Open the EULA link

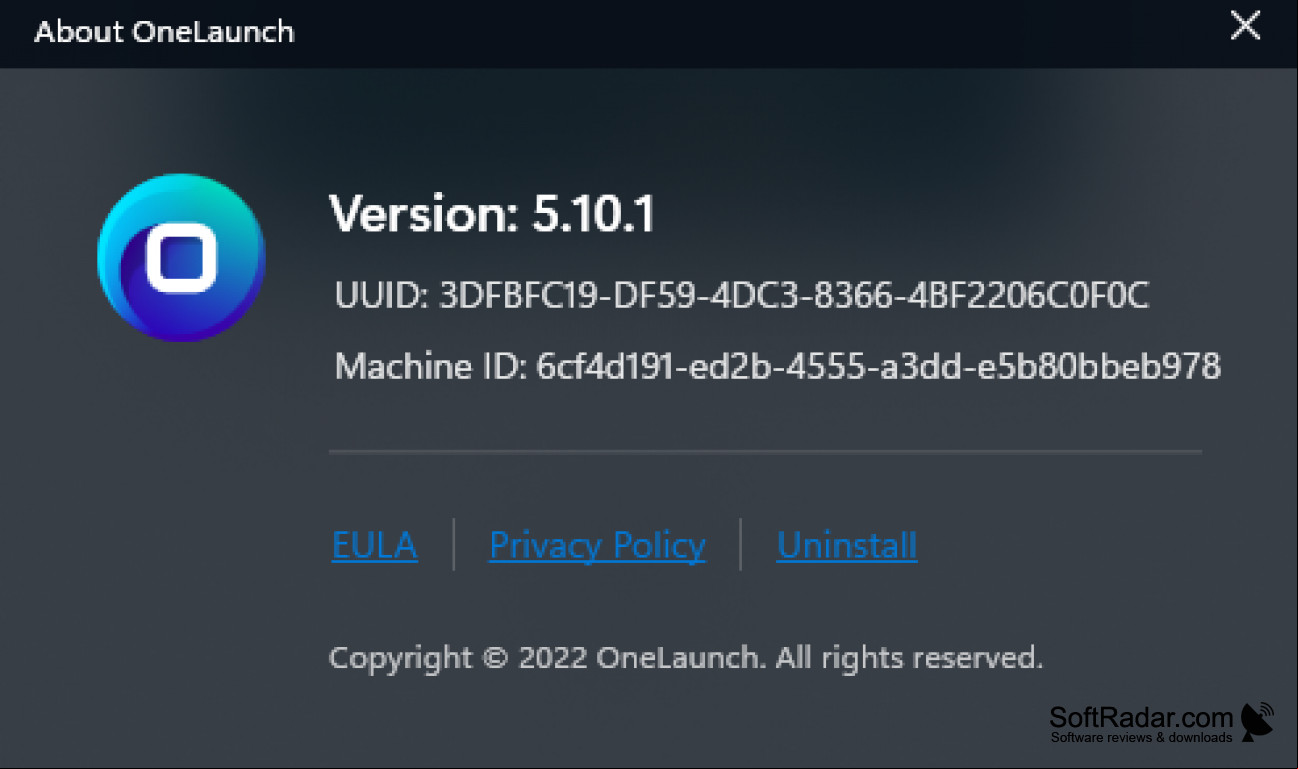[374, 545]
